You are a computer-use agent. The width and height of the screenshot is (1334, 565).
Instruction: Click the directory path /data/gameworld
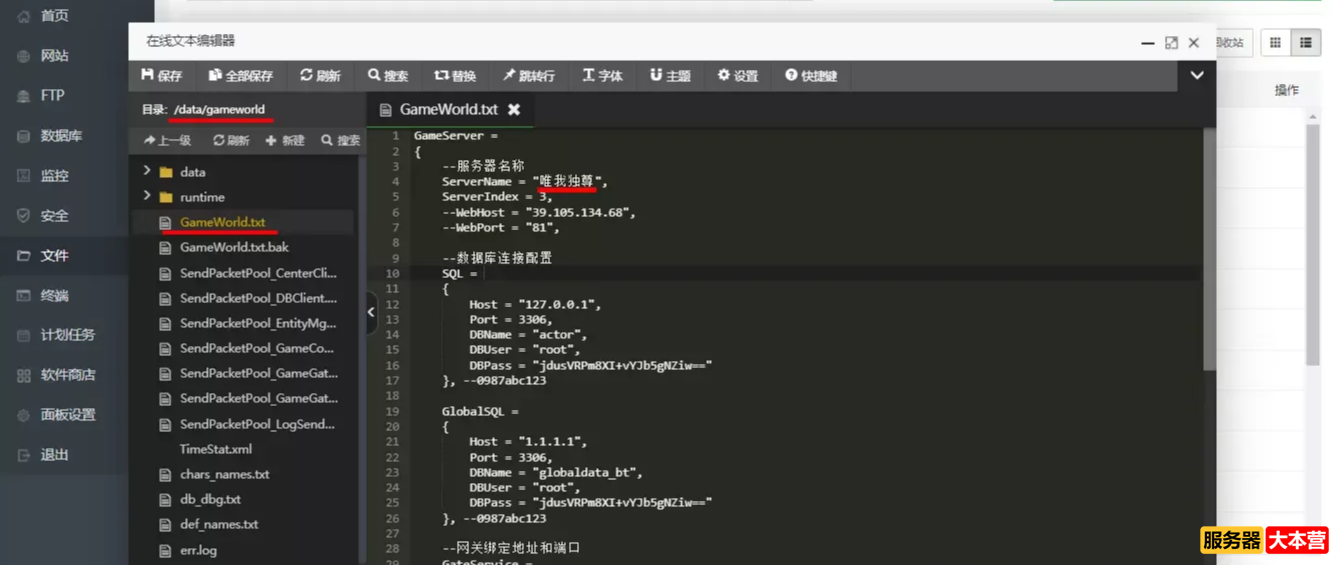[x=219, y=109]
